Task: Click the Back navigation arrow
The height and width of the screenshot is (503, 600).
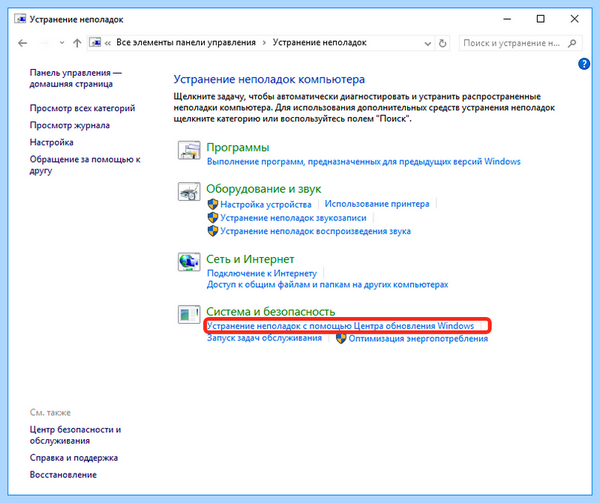Action: [x=23, y=43]
